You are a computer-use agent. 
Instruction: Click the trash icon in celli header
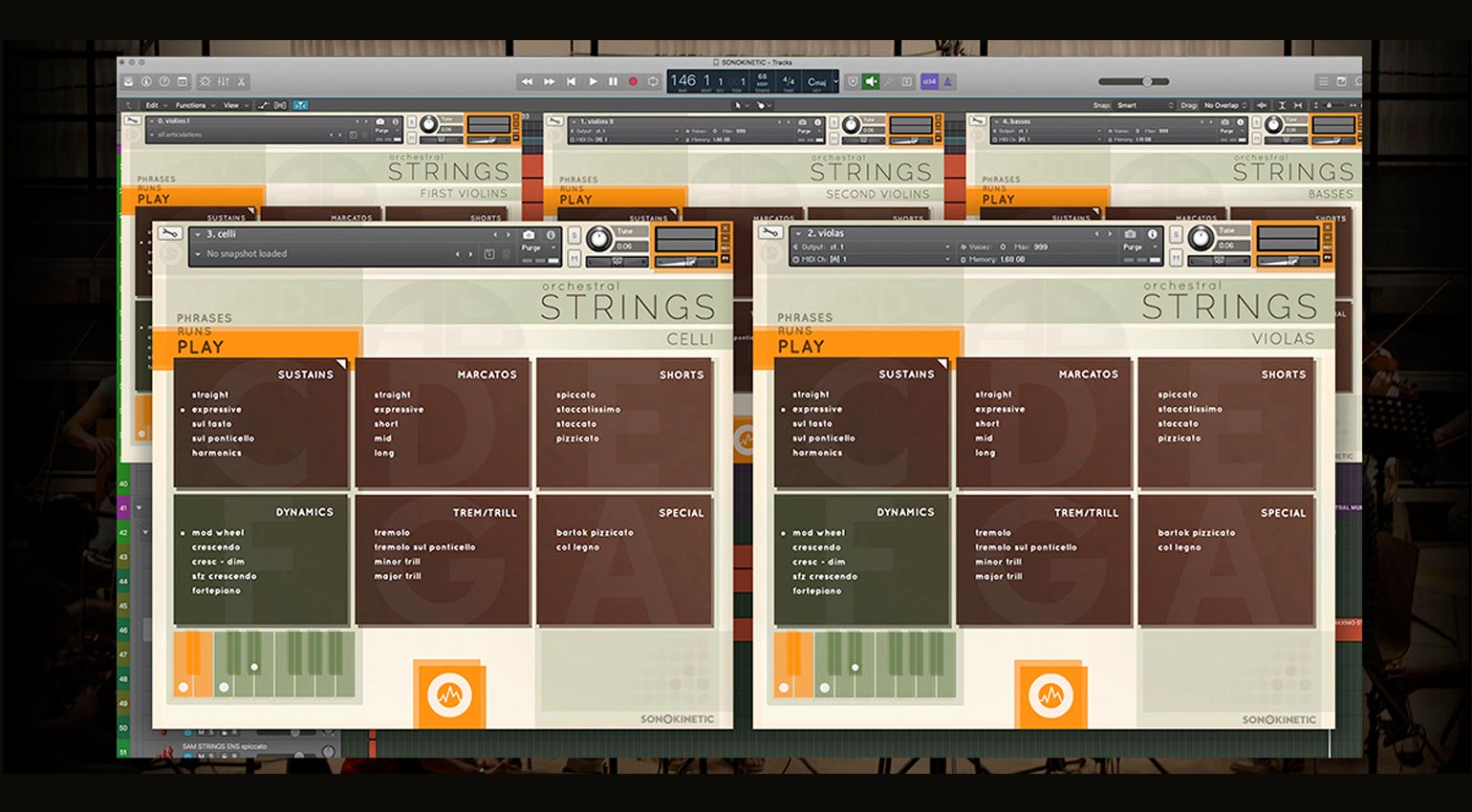[507, 254]
